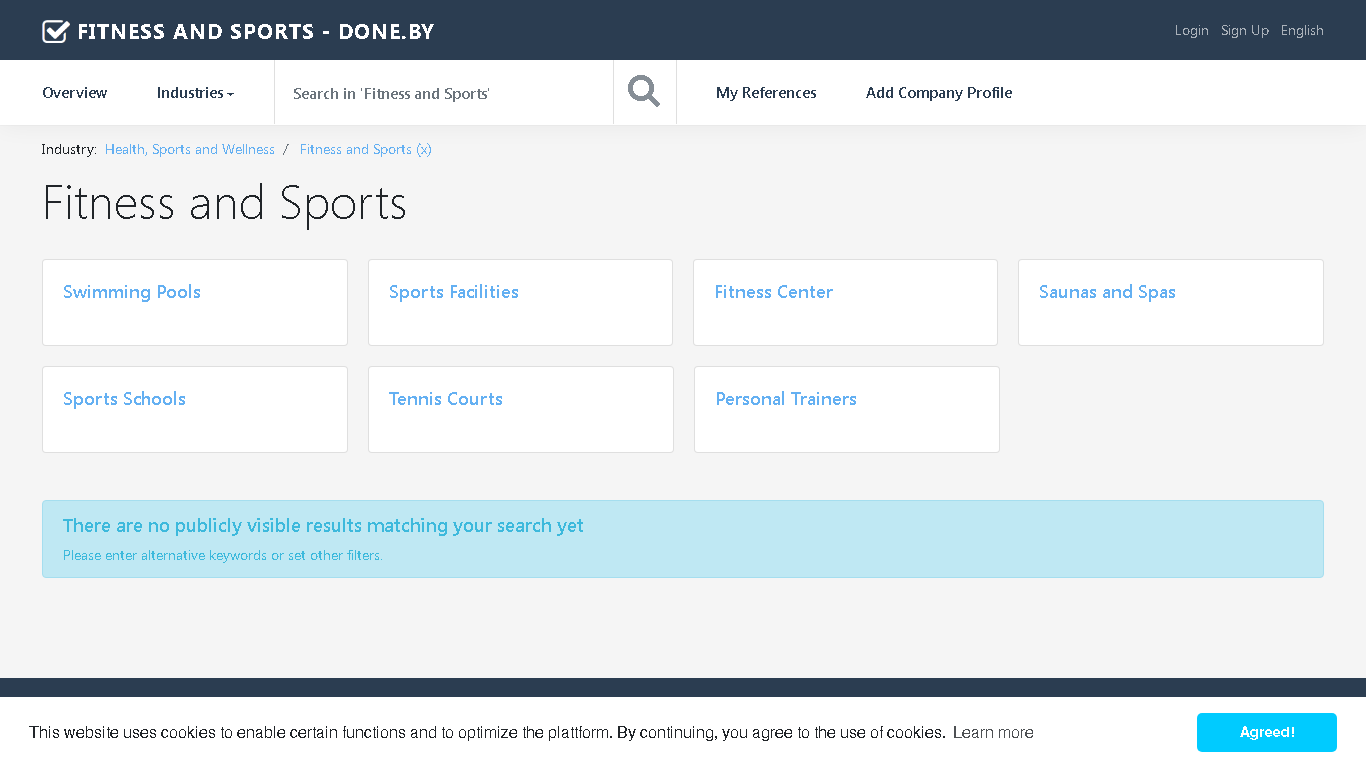Viewport: 1366px width, 768px height.
Task: Open the Sign Up link
Action: pyautogui.click(x=1245, y=31)
